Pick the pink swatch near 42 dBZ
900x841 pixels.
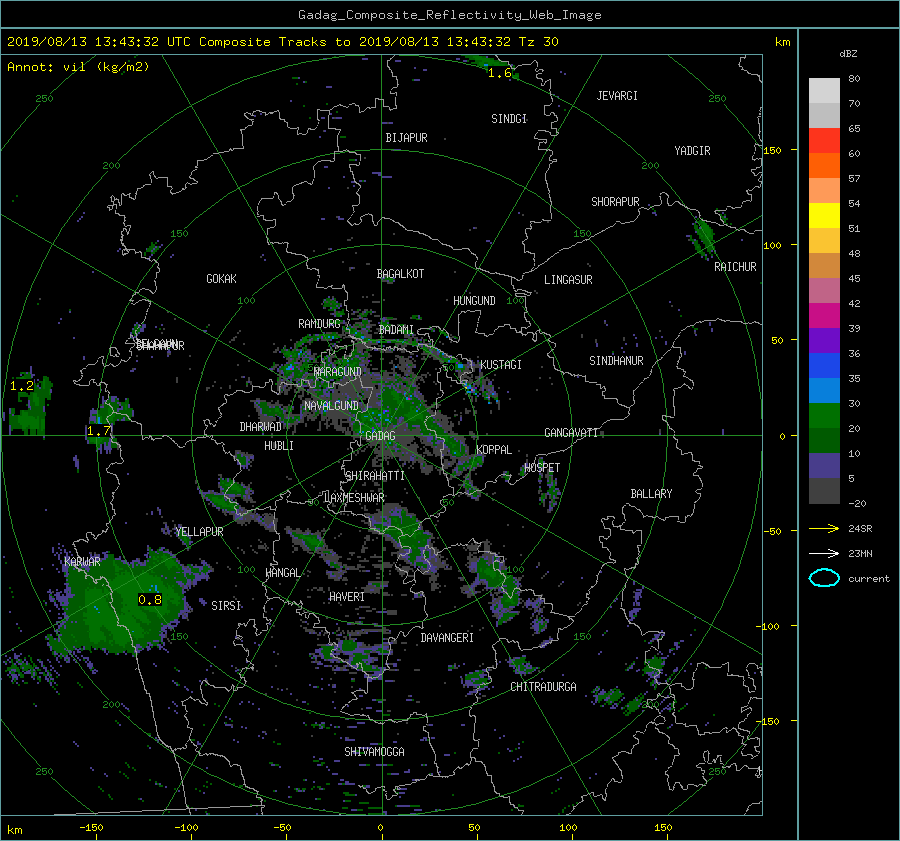click(824, 290)
